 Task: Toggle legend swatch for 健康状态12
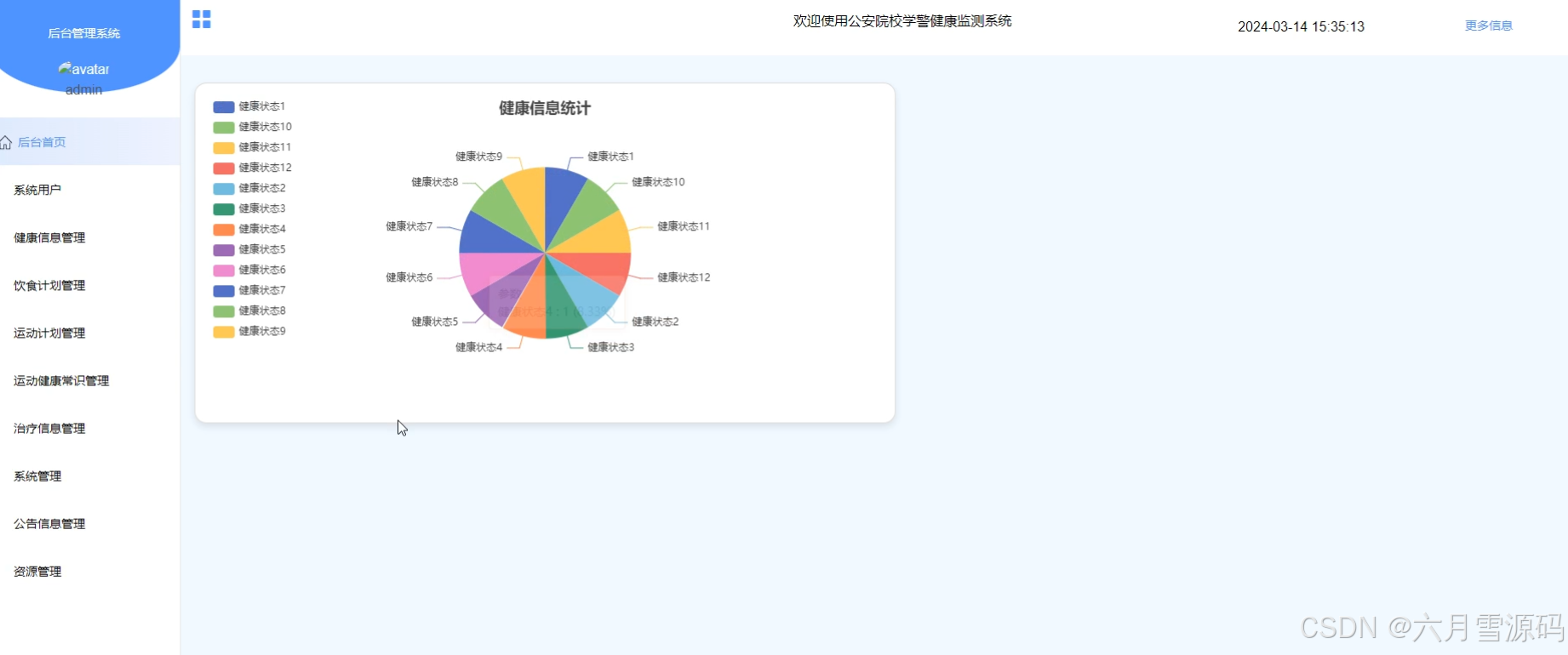[x=224, y=168]
